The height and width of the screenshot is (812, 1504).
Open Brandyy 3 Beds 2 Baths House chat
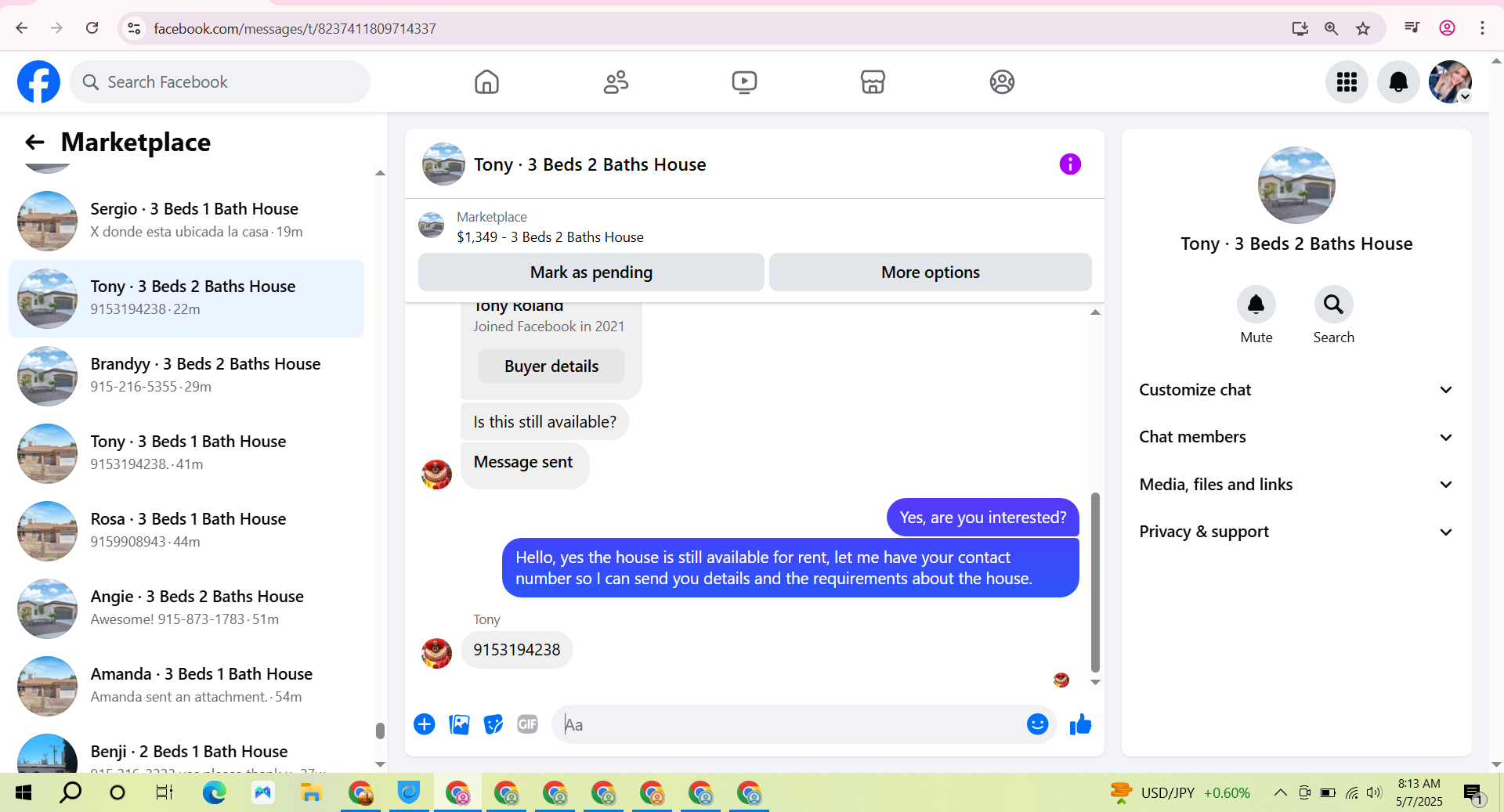tap(186, 376)
